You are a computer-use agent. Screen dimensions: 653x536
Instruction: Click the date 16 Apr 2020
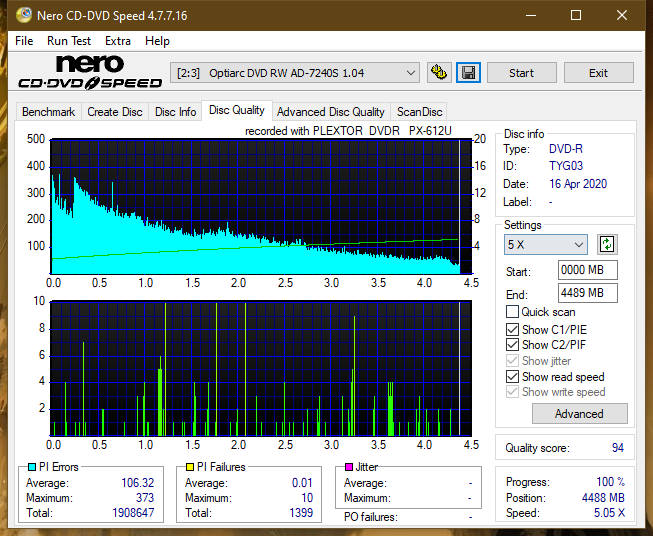(x=578, y=184)
